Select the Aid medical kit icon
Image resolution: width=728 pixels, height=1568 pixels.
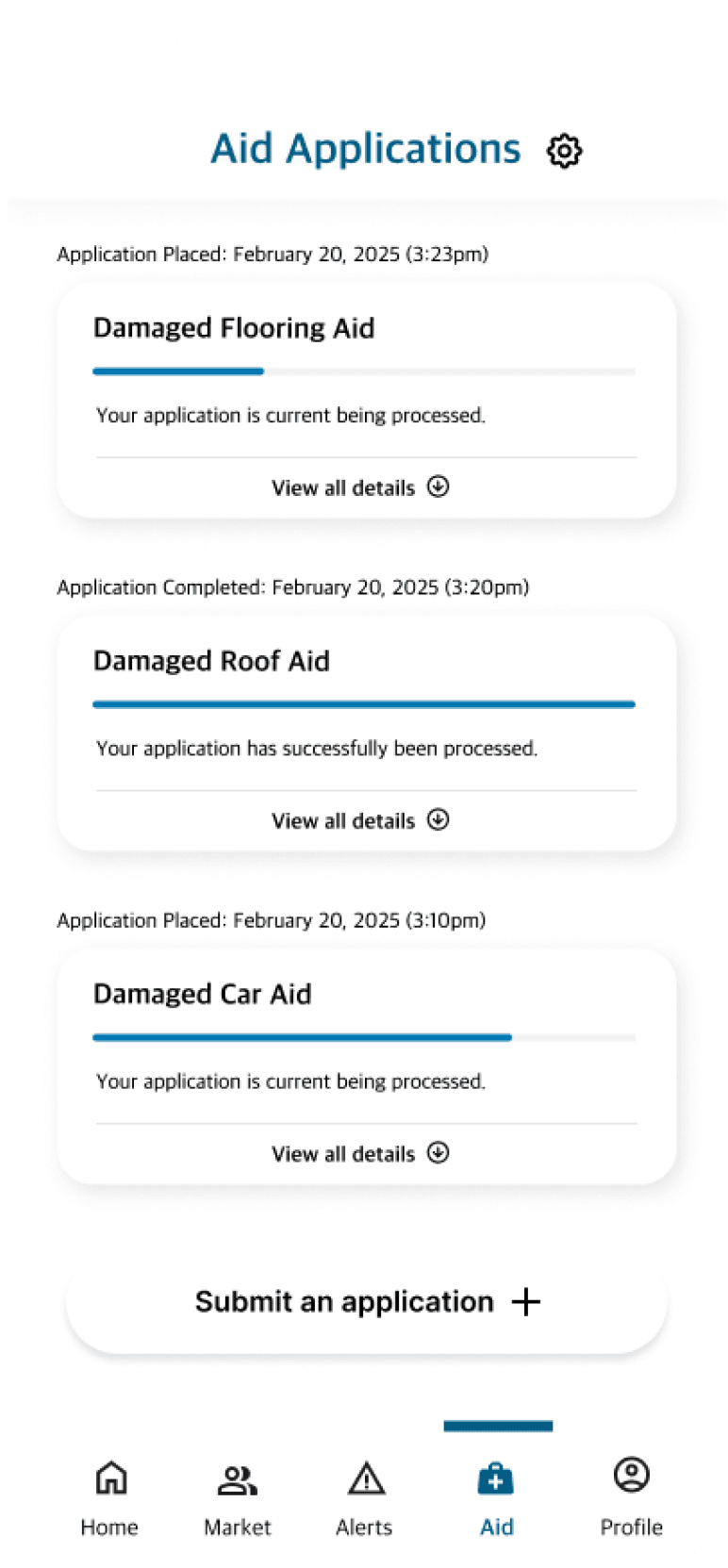pos(496,1478)
